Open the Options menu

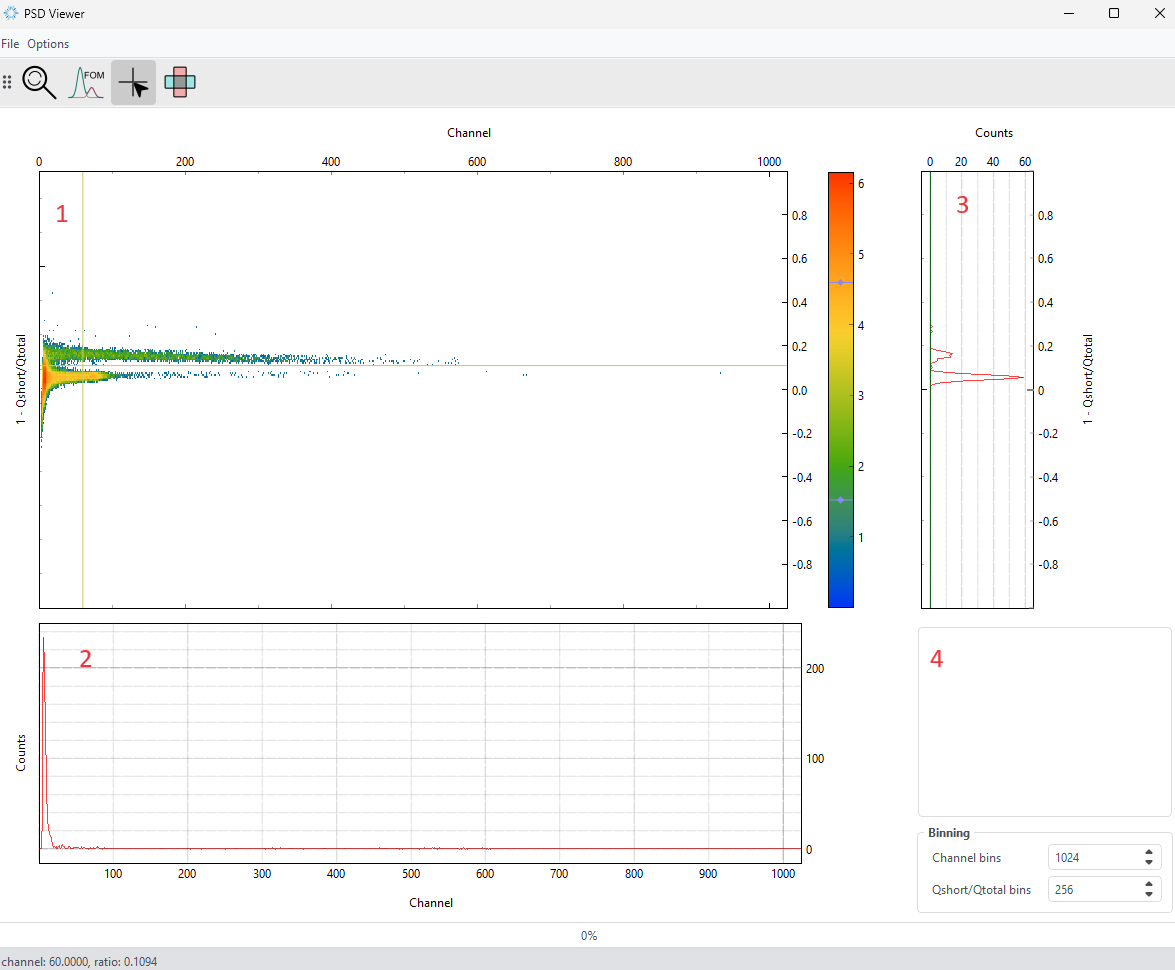tap(48, 44)
